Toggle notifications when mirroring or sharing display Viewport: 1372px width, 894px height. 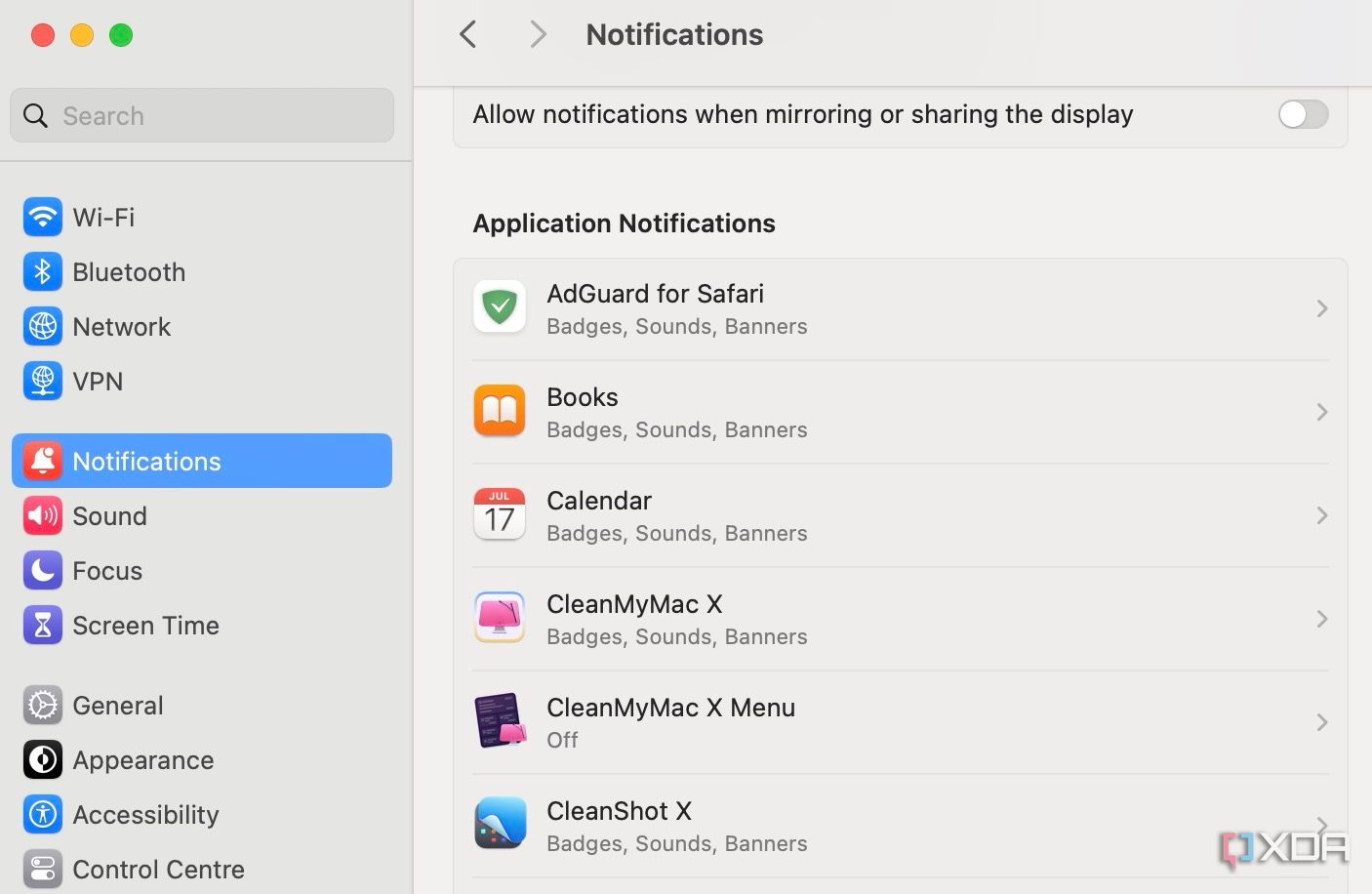pos(1303,114)
